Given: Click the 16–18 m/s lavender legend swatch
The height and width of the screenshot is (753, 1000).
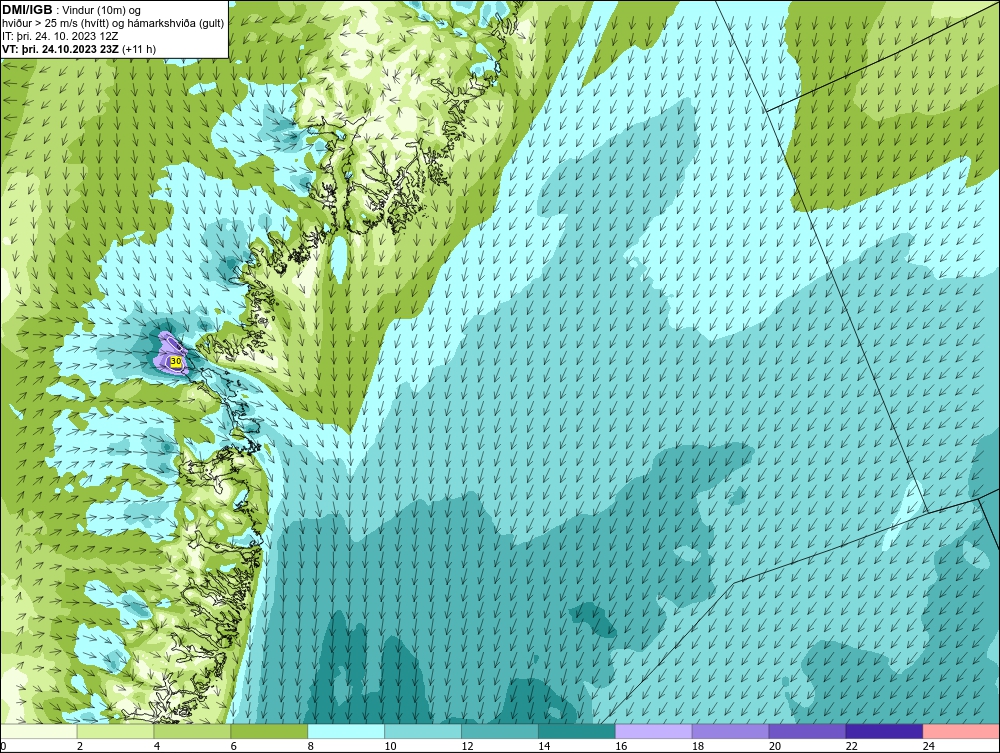Looking at the screenshot, I should coord(654,731).
